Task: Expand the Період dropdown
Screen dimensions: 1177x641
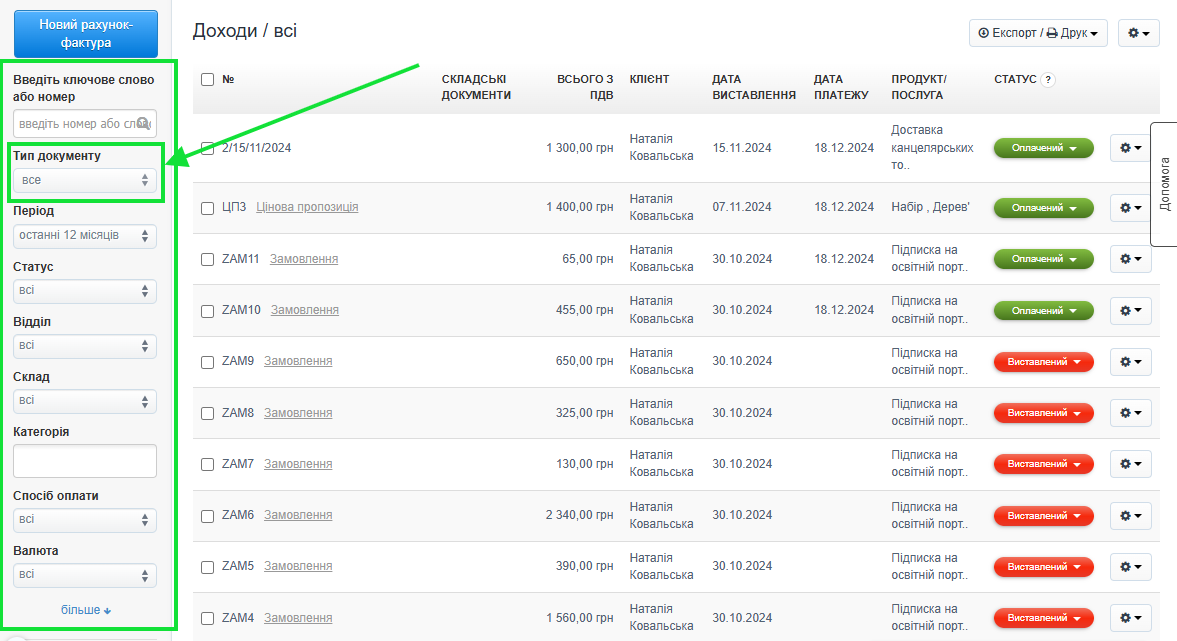Action: tap(85, 236)
